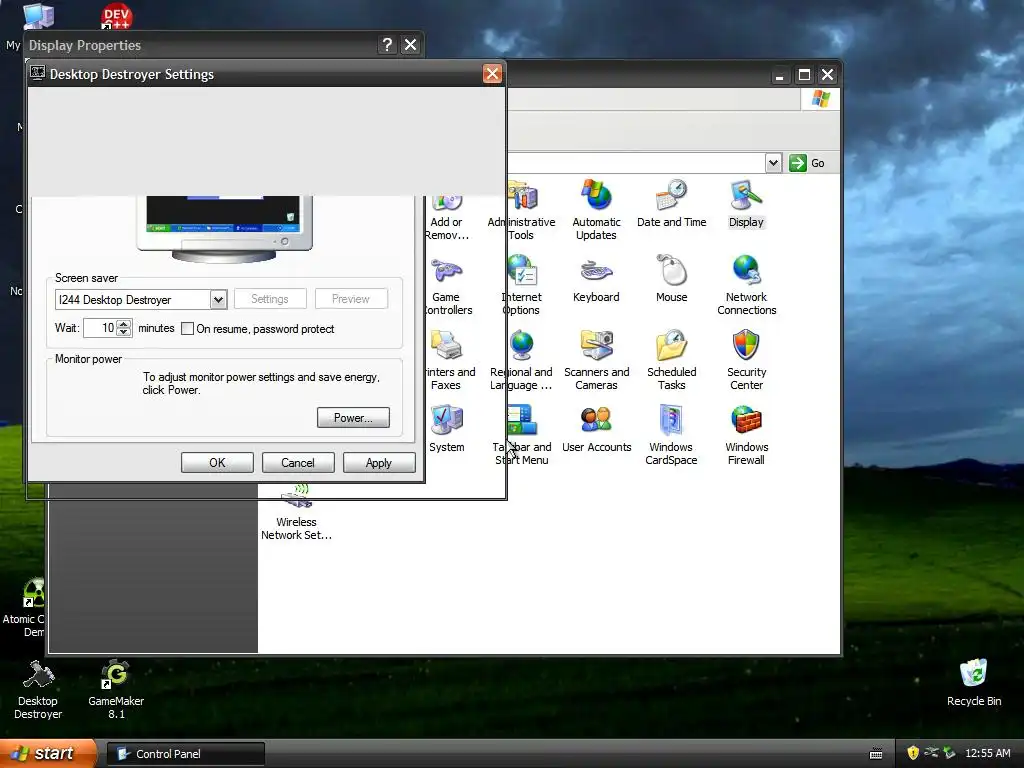Open Add or Remove Programs icon
This screenshot has height=768, width=1024.
[447, 217]
